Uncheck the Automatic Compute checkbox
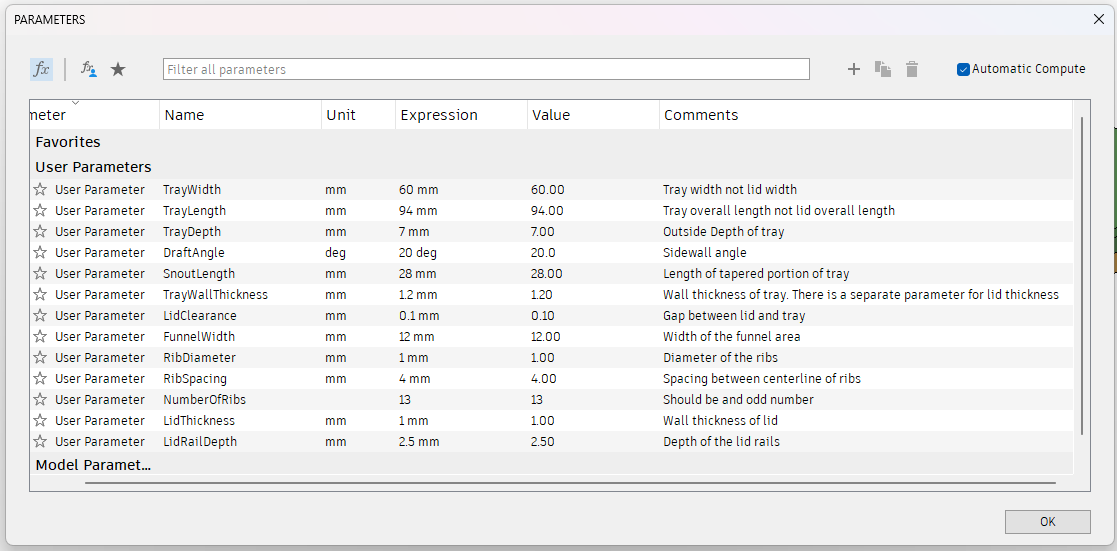 (964, 69)
